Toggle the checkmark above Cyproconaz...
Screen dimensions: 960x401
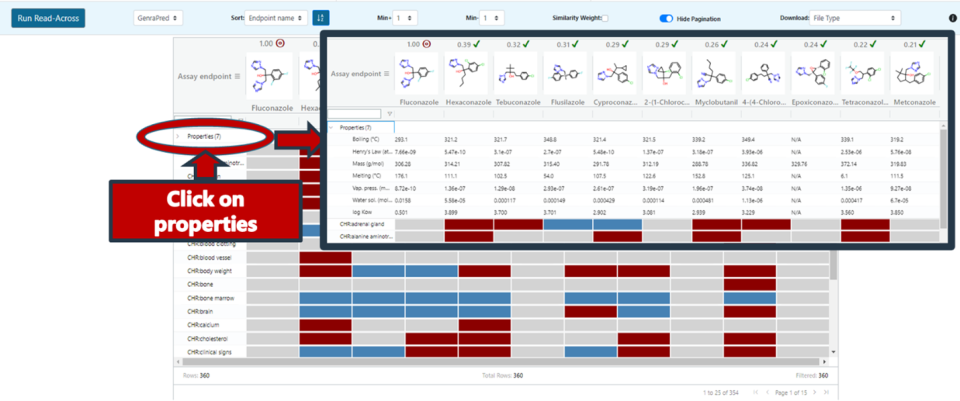click(624, 44)
